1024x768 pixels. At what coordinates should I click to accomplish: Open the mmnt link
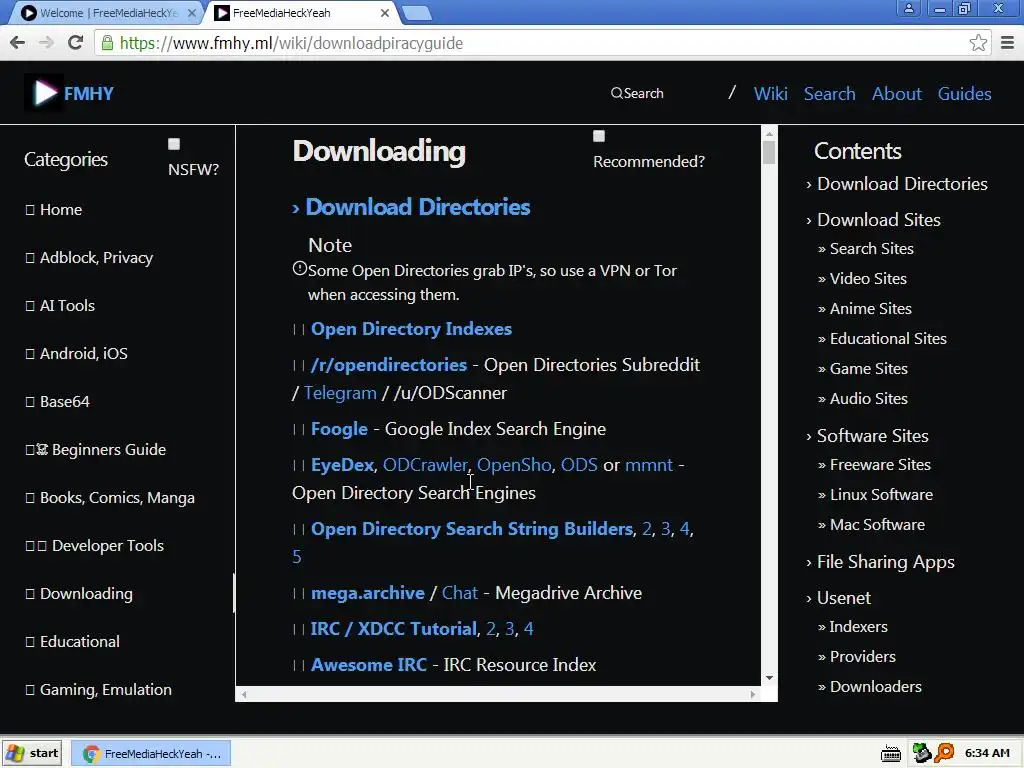pos(648,465)
